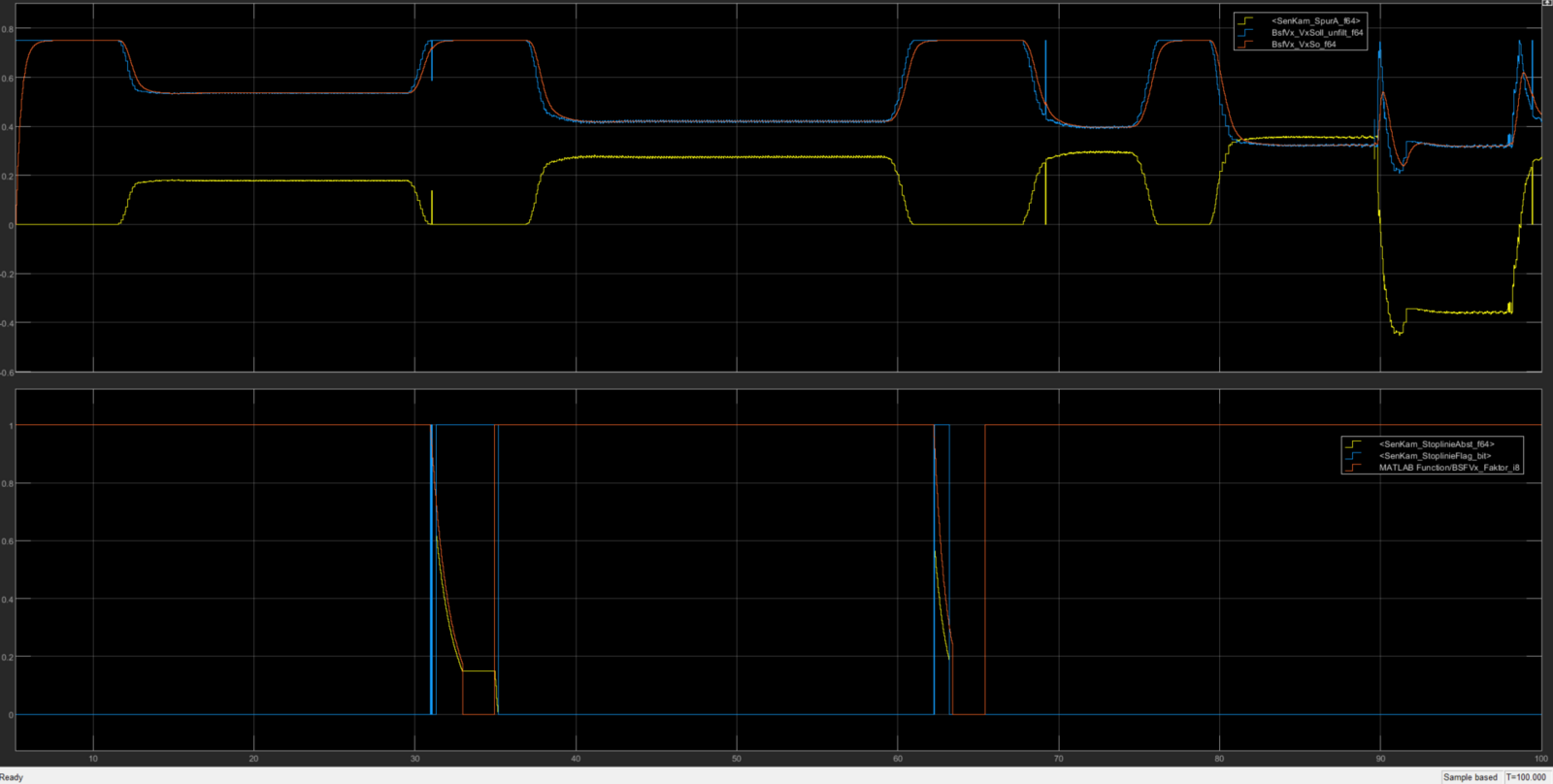This screenshot has width=1553, height=784.
Task: Toggle visibility of SenKam_SpurA_f64 signal label
Action: tap(1315, 20)
